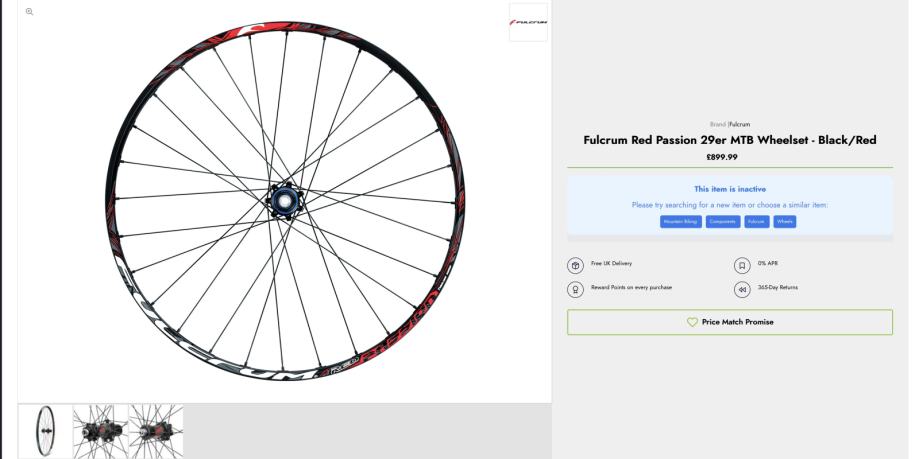Screen dimensions: 919x459
Task: Click the 365-Day Returns label
Action: click(x=777, y=288)
